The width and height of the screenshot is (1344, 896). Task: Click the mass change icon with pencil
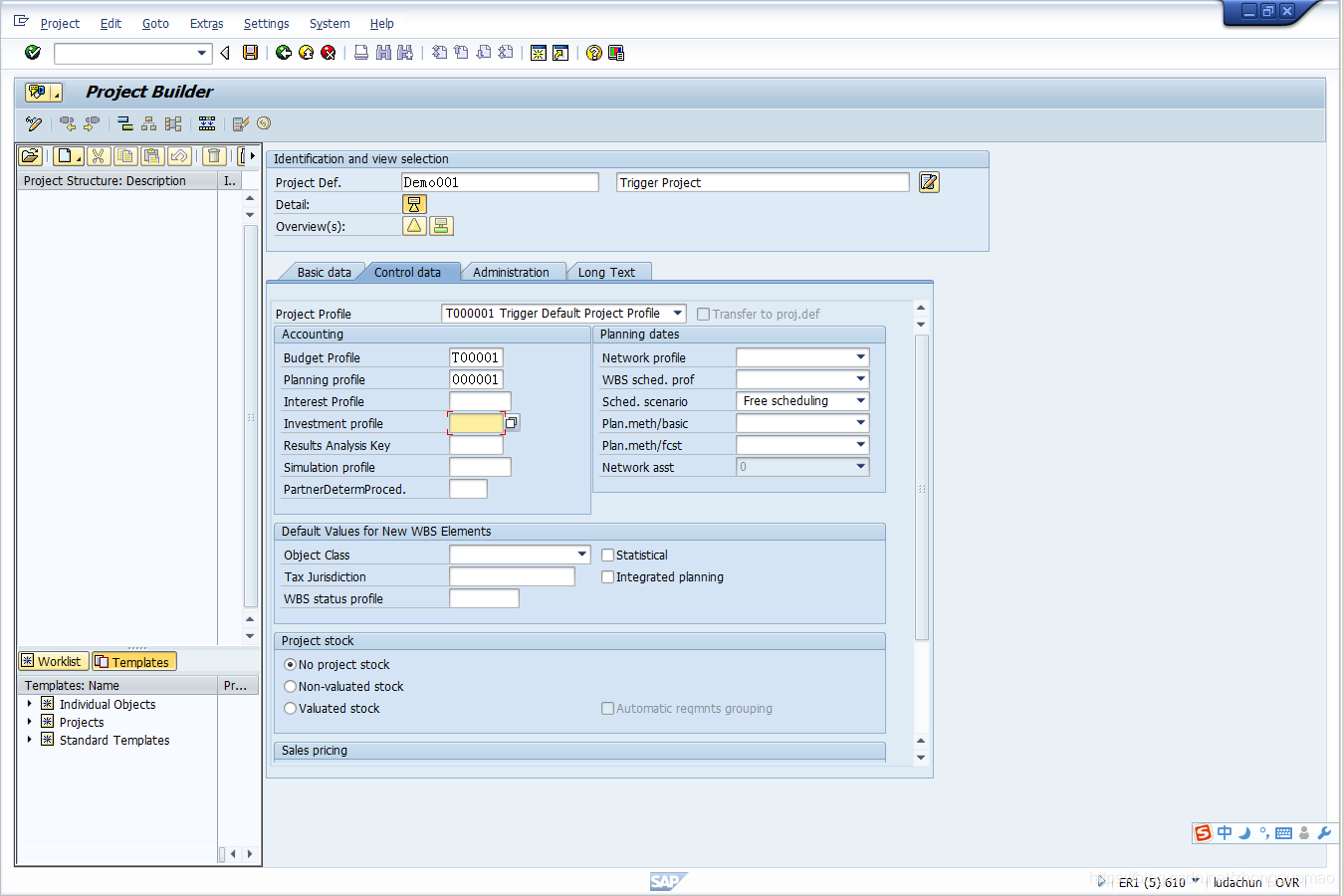tap(240, 123)
